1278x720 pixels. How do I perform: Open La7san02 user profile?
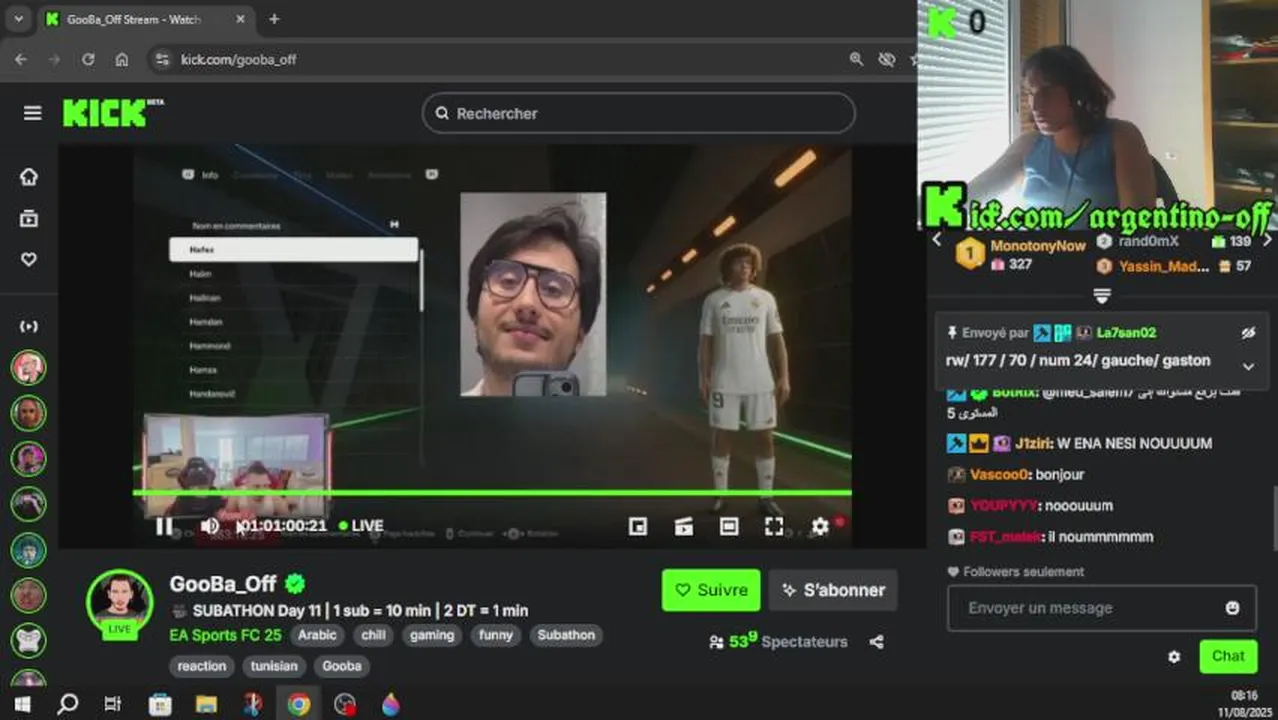[1126, 332]
